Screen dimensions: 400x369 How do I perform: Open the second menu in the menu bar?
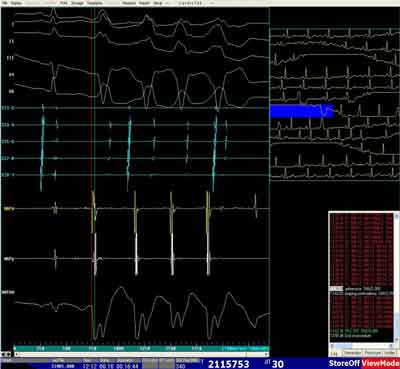click(15, 3)
